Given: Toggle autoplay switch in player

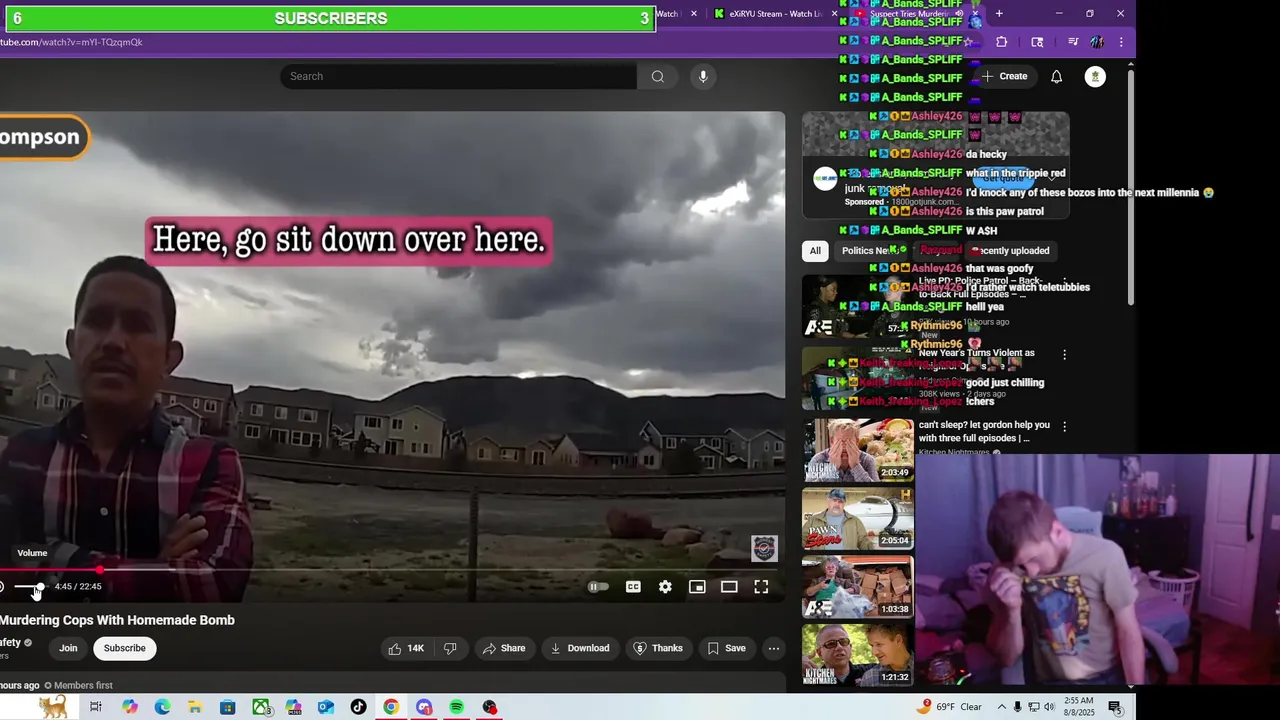Looking at the screenshot, I should pyautogui.click(x=597, y=587).
